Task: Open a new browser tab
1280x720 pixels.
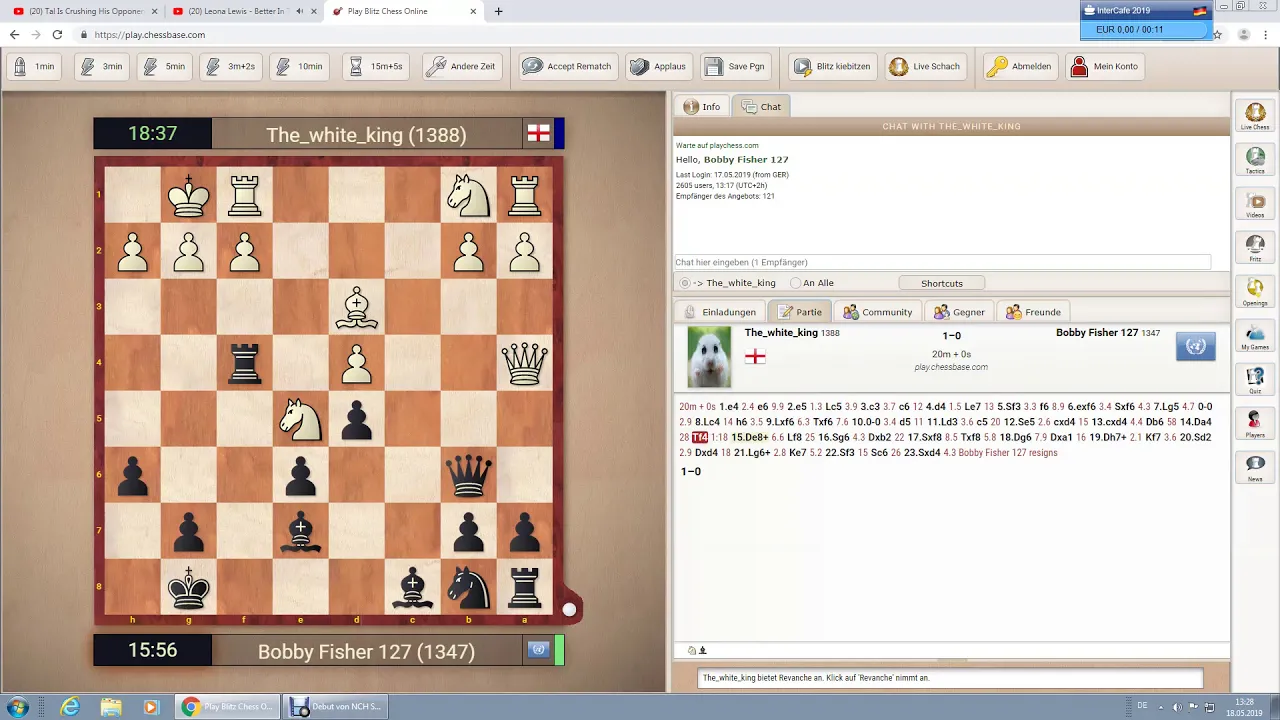Action: tap(498, 11)
